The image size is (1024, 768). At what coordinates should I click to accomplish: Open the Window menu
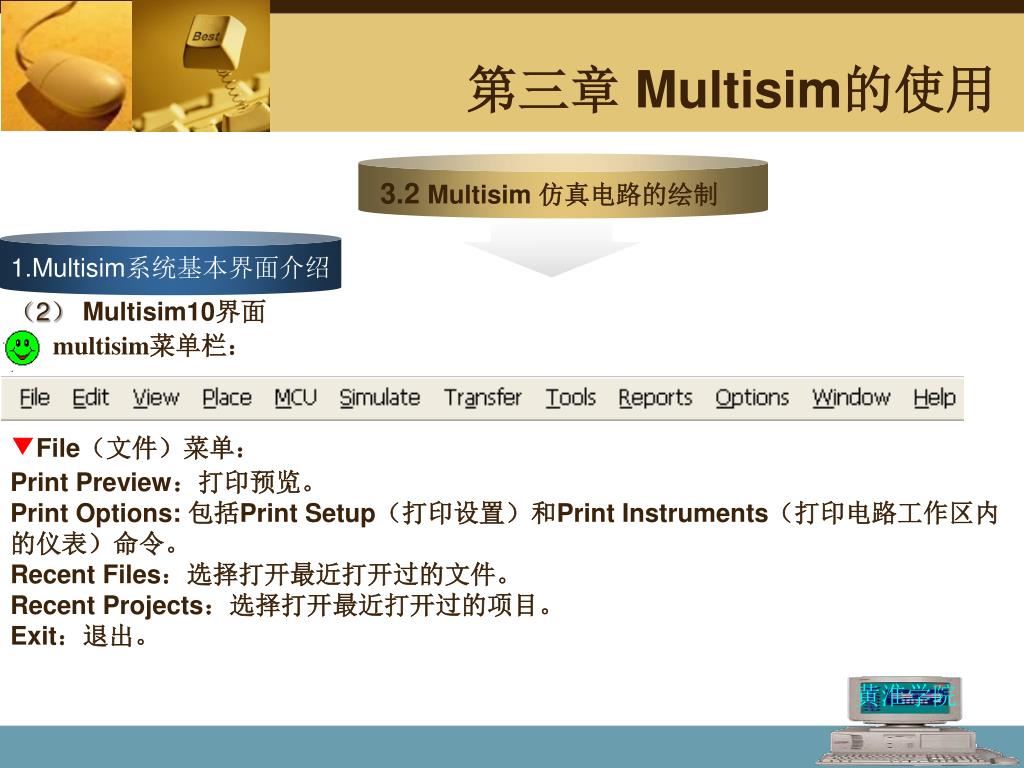(x=851, y=398)
